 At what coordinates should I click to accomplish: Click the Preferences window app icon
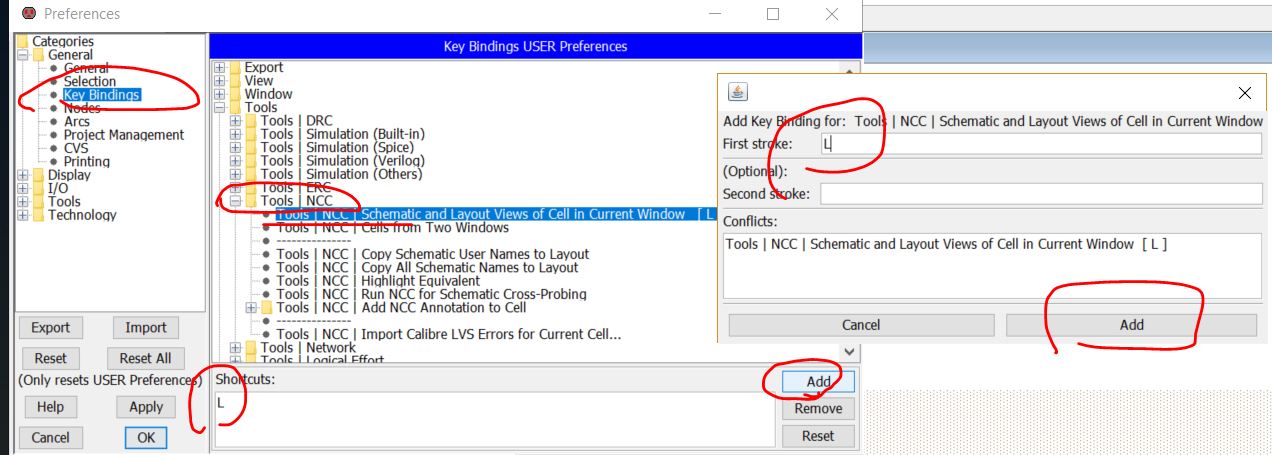[x=28, y=14]
